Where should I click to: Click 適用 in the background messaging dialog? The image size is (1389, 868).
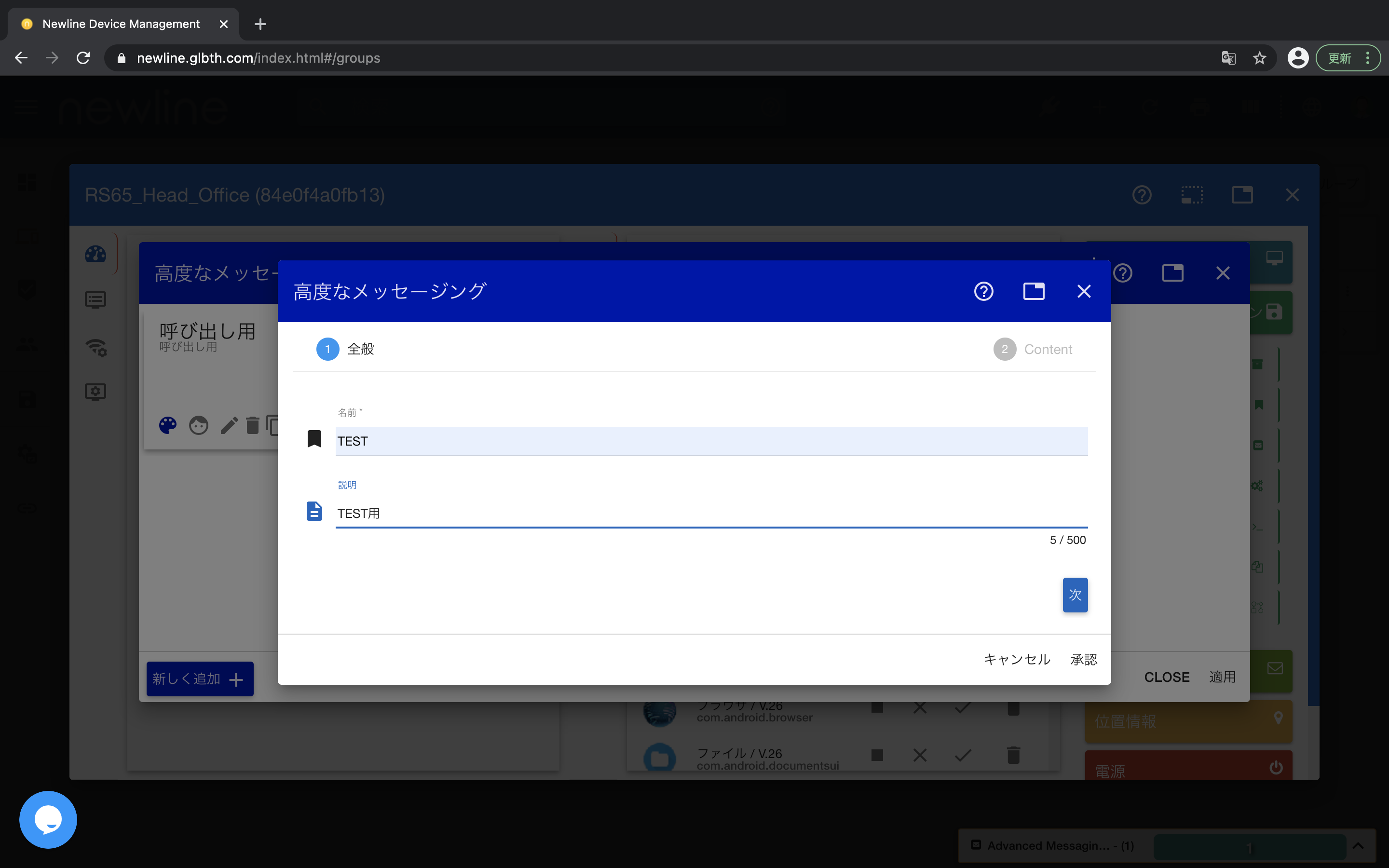(x=1222, y=677)
